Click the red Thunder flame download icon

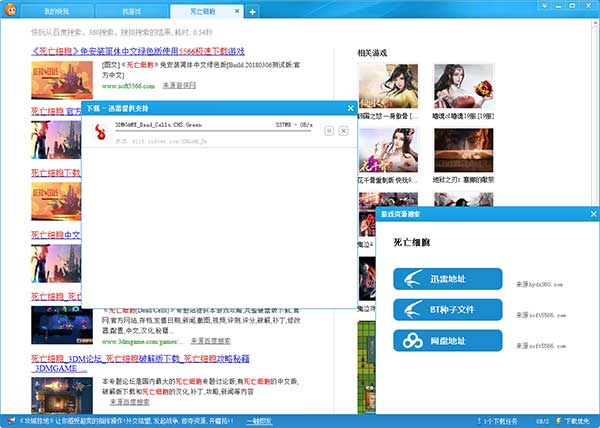pos(100,132)
